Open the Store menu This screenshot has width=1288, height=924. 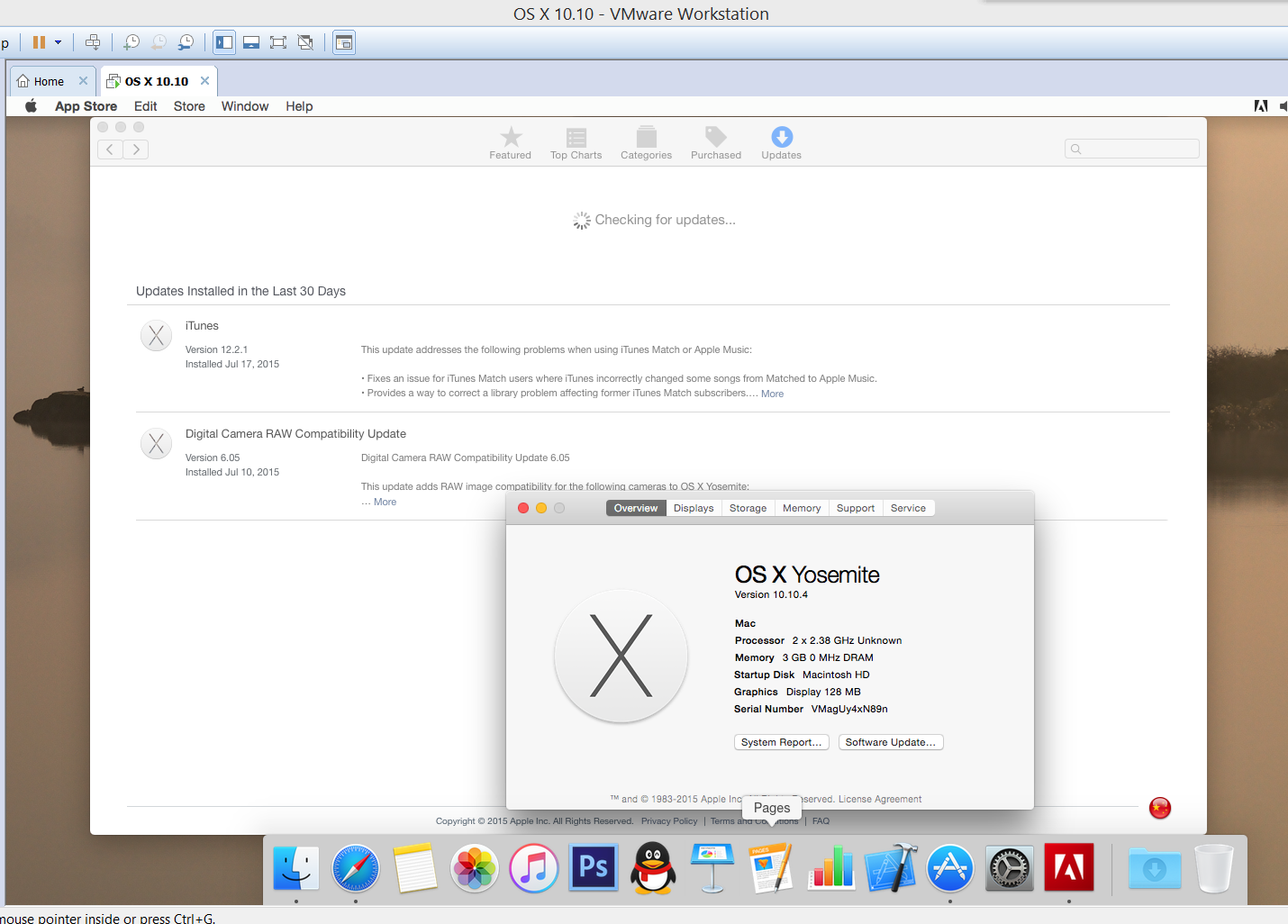coord(189,106)
